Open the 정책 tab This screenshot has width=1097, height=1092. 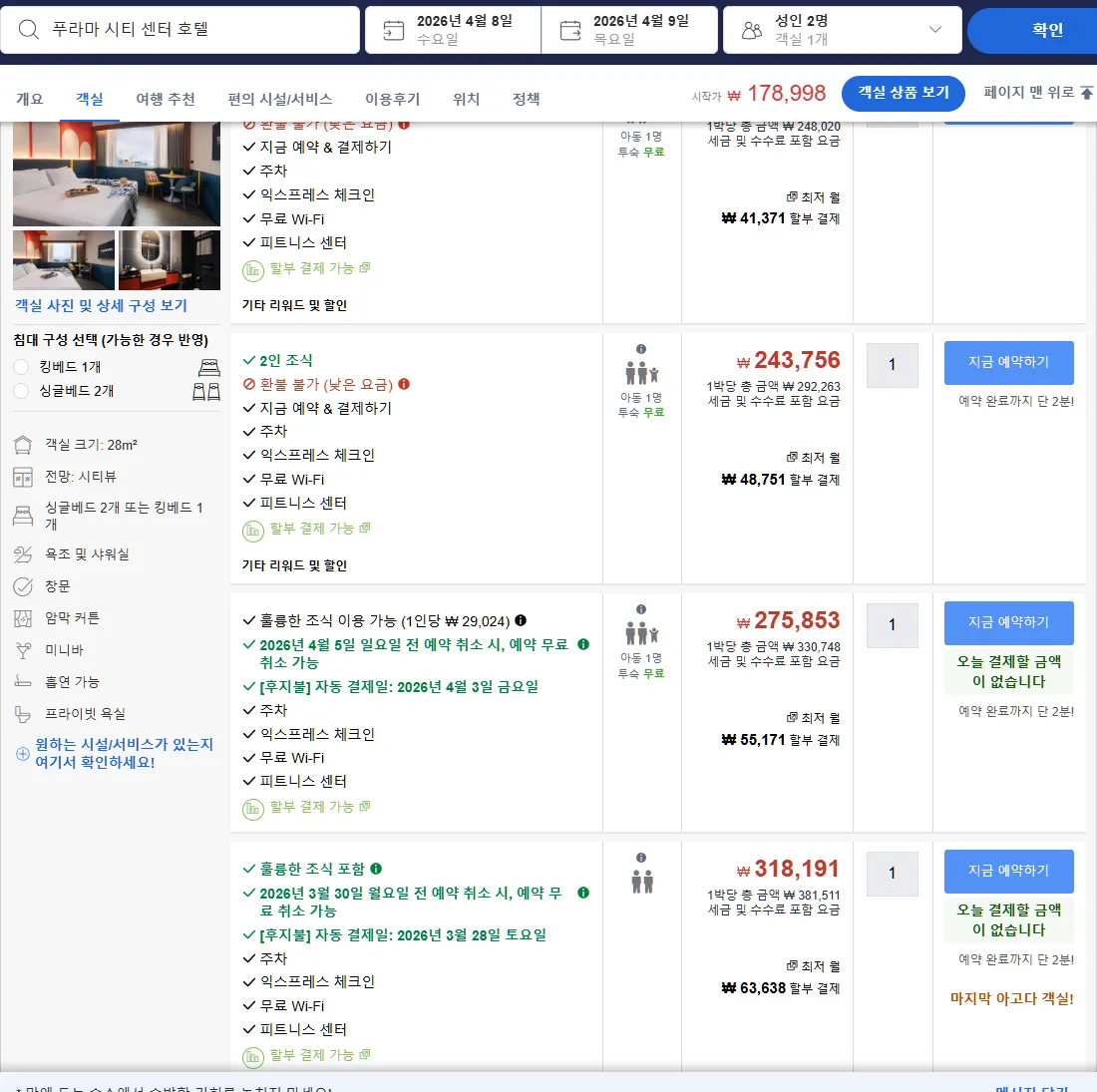click(x=527, y=99)
